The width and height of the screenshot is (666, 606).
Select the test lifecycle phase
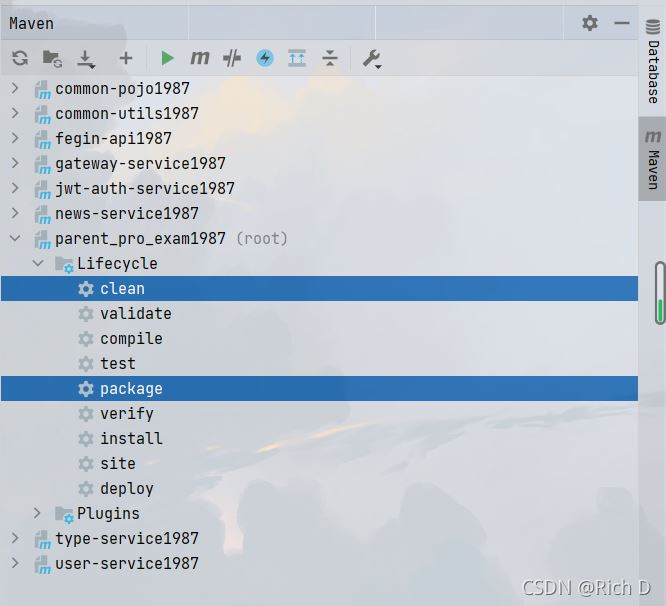319,364
